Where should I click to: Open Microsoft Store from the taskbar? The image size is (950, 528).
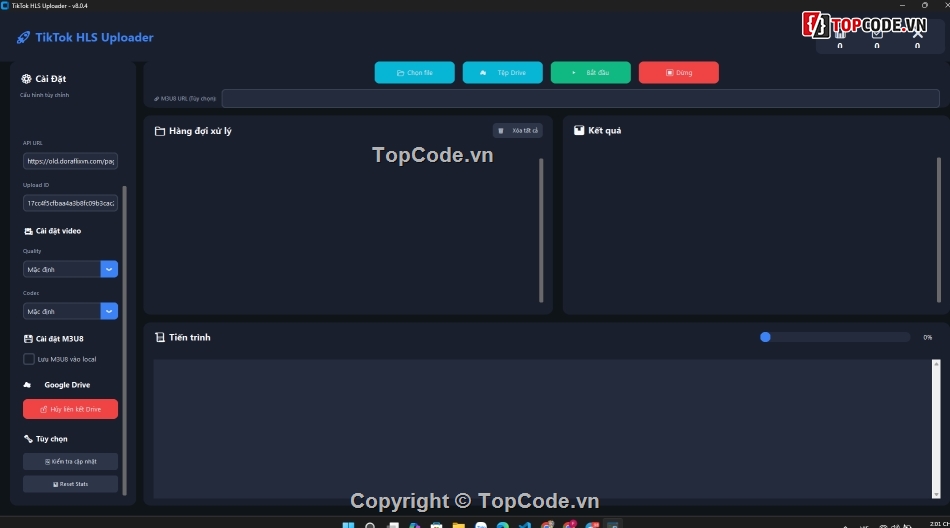coord(436,525)
